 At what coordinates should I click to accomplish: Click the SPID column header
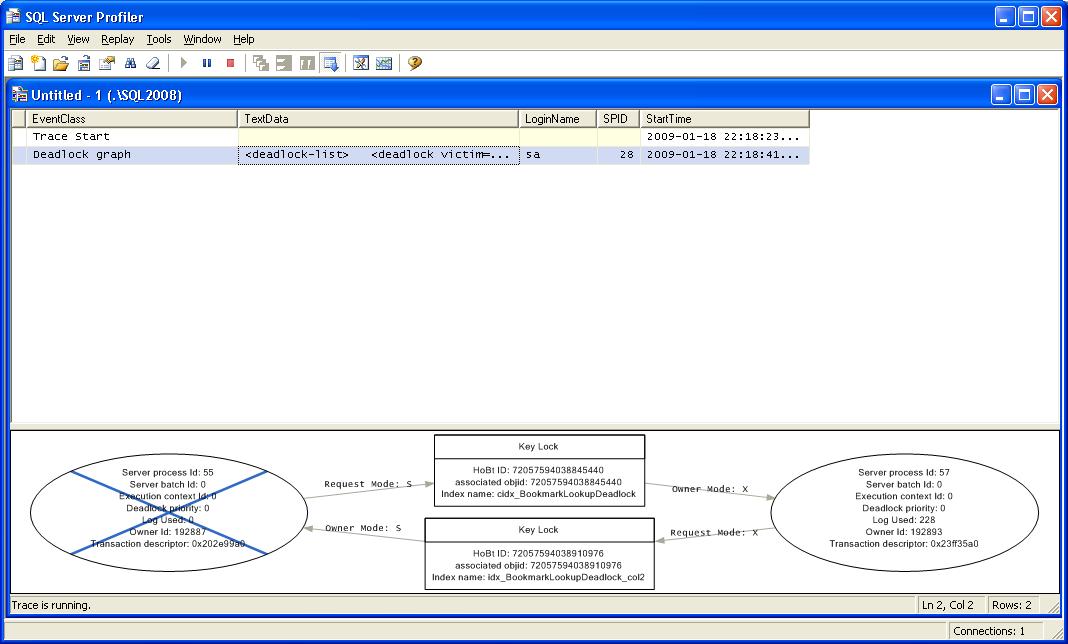(618, 119)
